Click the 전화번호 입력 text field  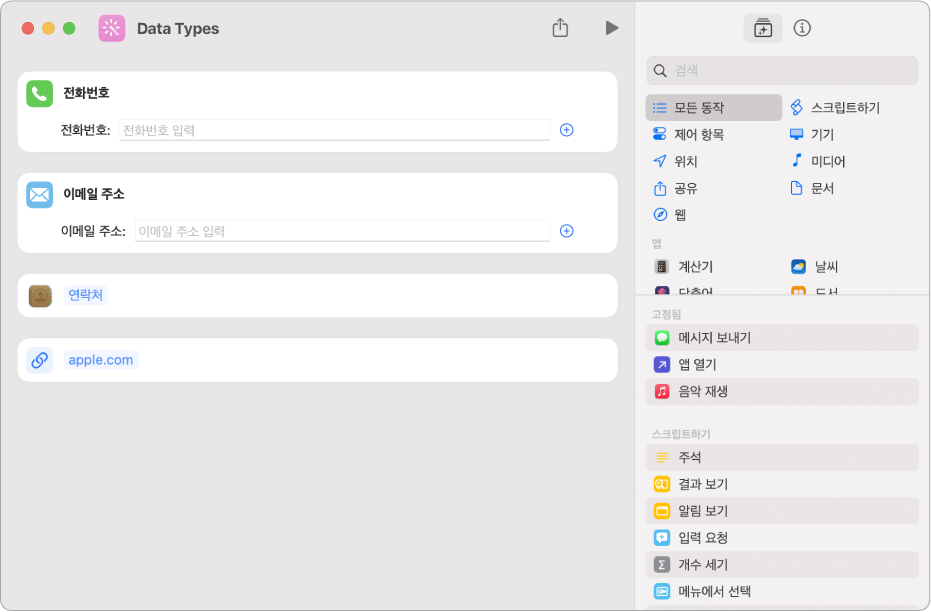[x=335, y=130]
